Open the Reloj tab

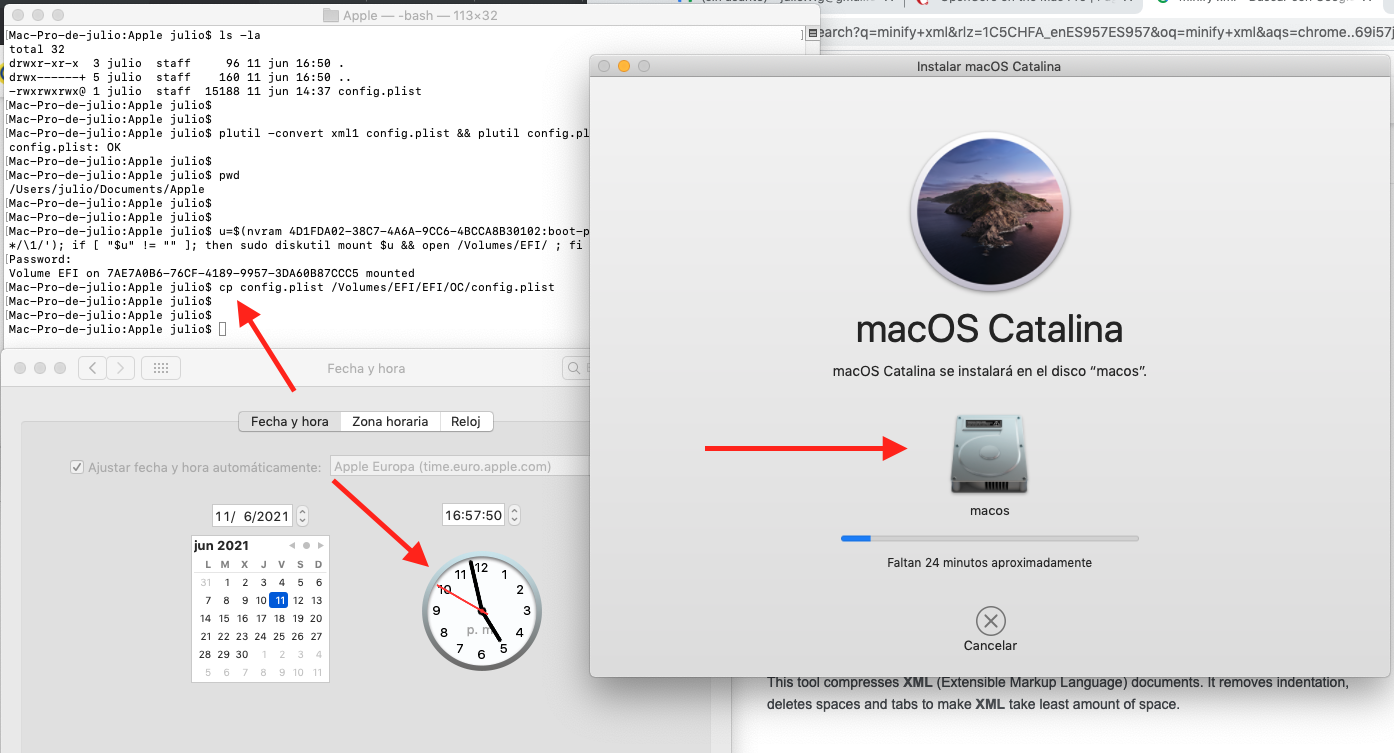point(466,421)
